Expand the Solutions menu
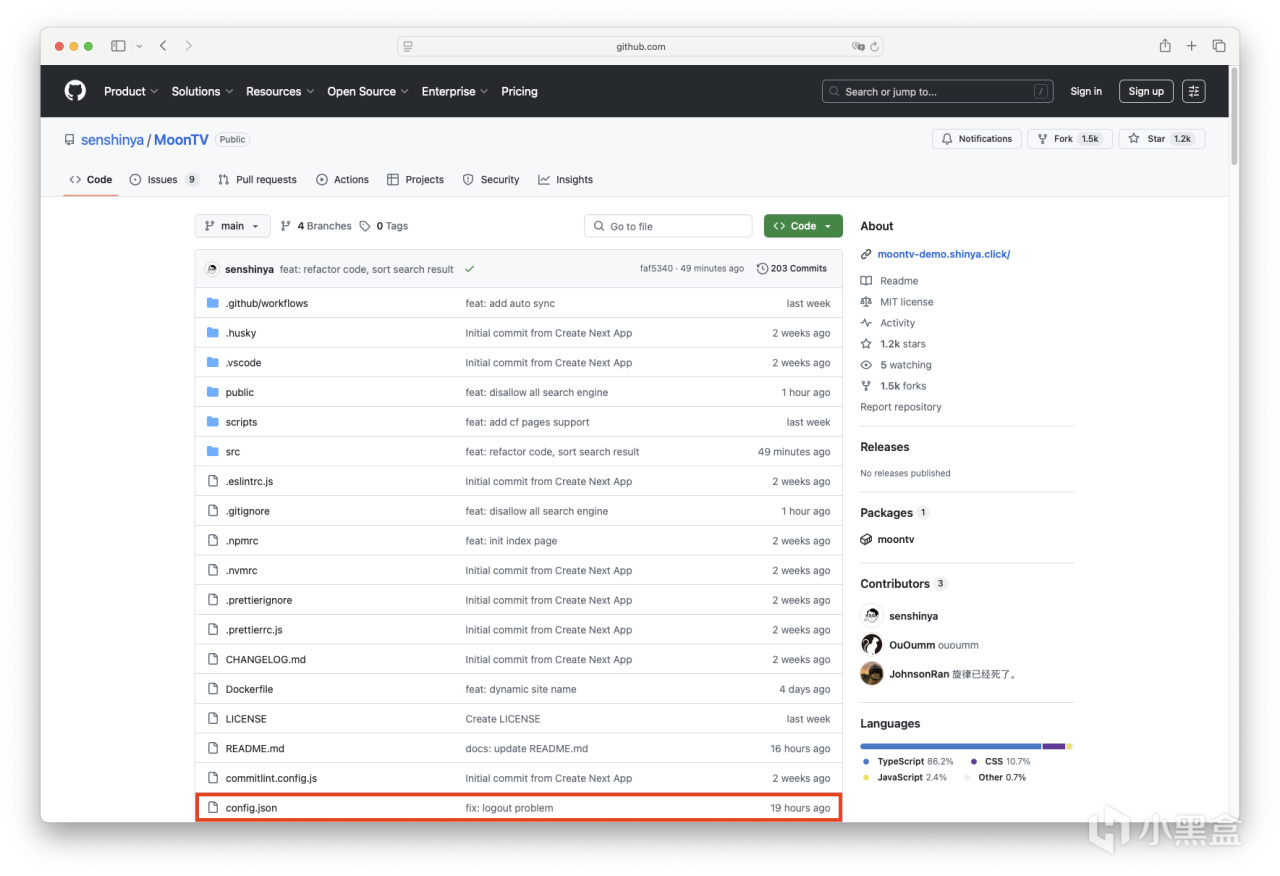 point(202,91)
